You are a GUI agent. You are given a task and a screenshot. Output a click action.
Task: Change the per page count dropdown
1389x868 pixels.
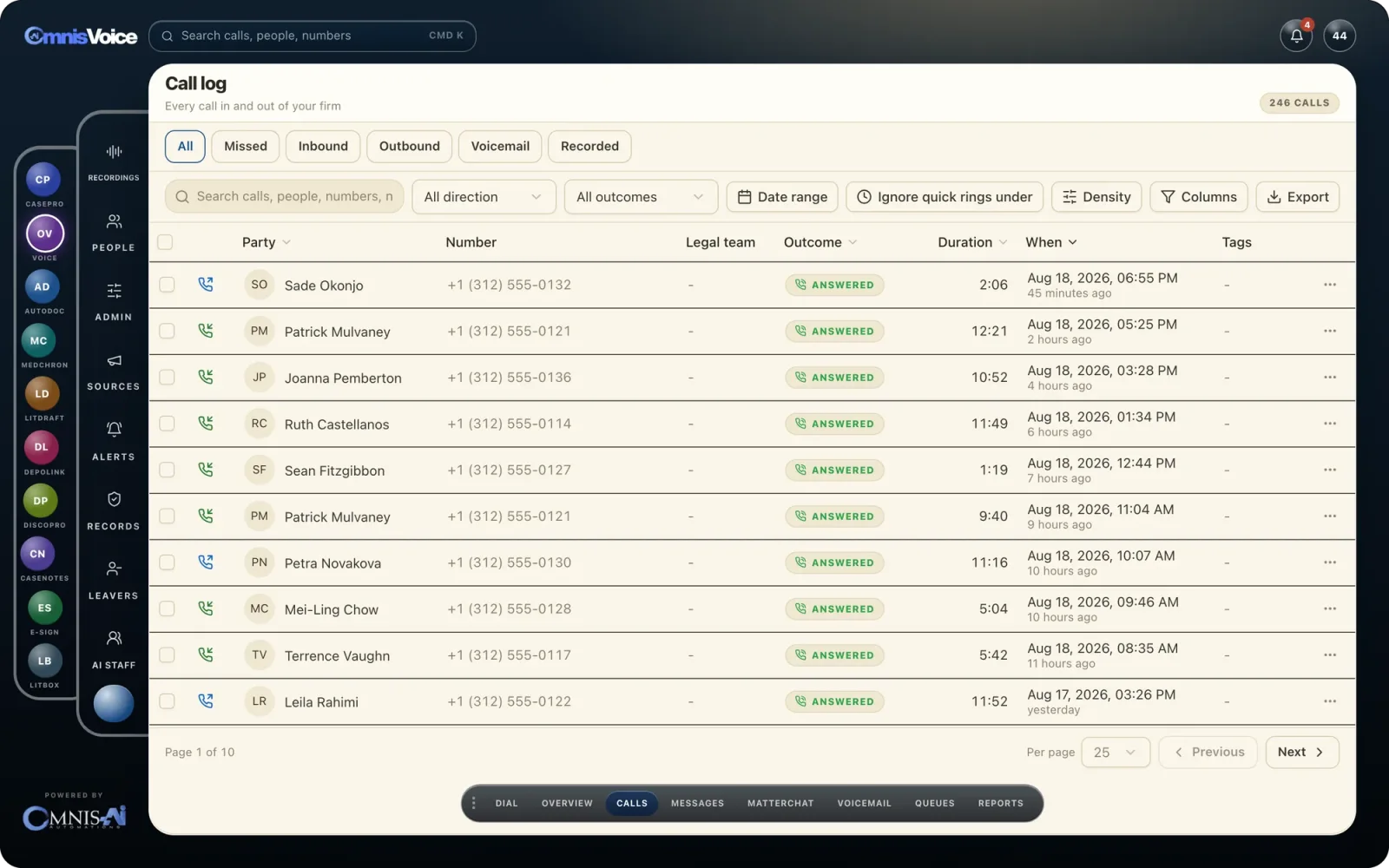(1116, 753)
